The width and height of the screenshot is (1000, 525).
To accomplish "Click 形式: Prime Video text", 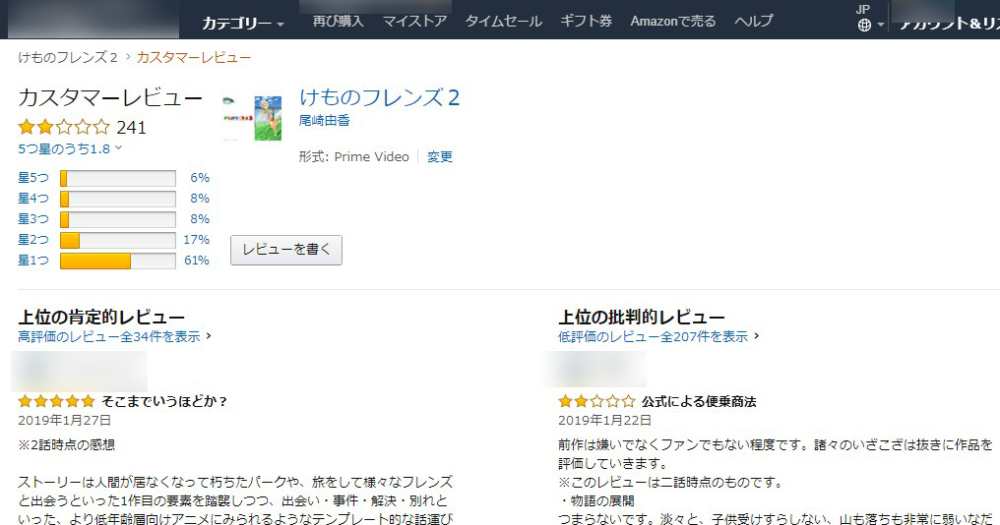I will [x=354, y=157].
